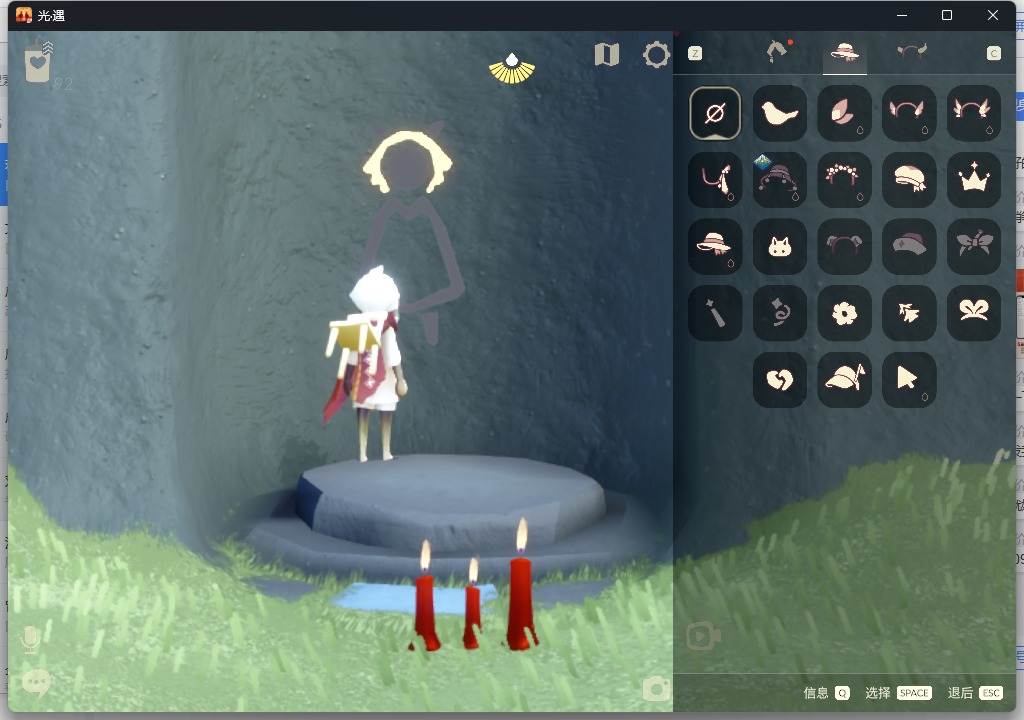The image size is (1024, 720).
Task: Choose the flower garland wreath accessory
Action: tap(844, 179)
